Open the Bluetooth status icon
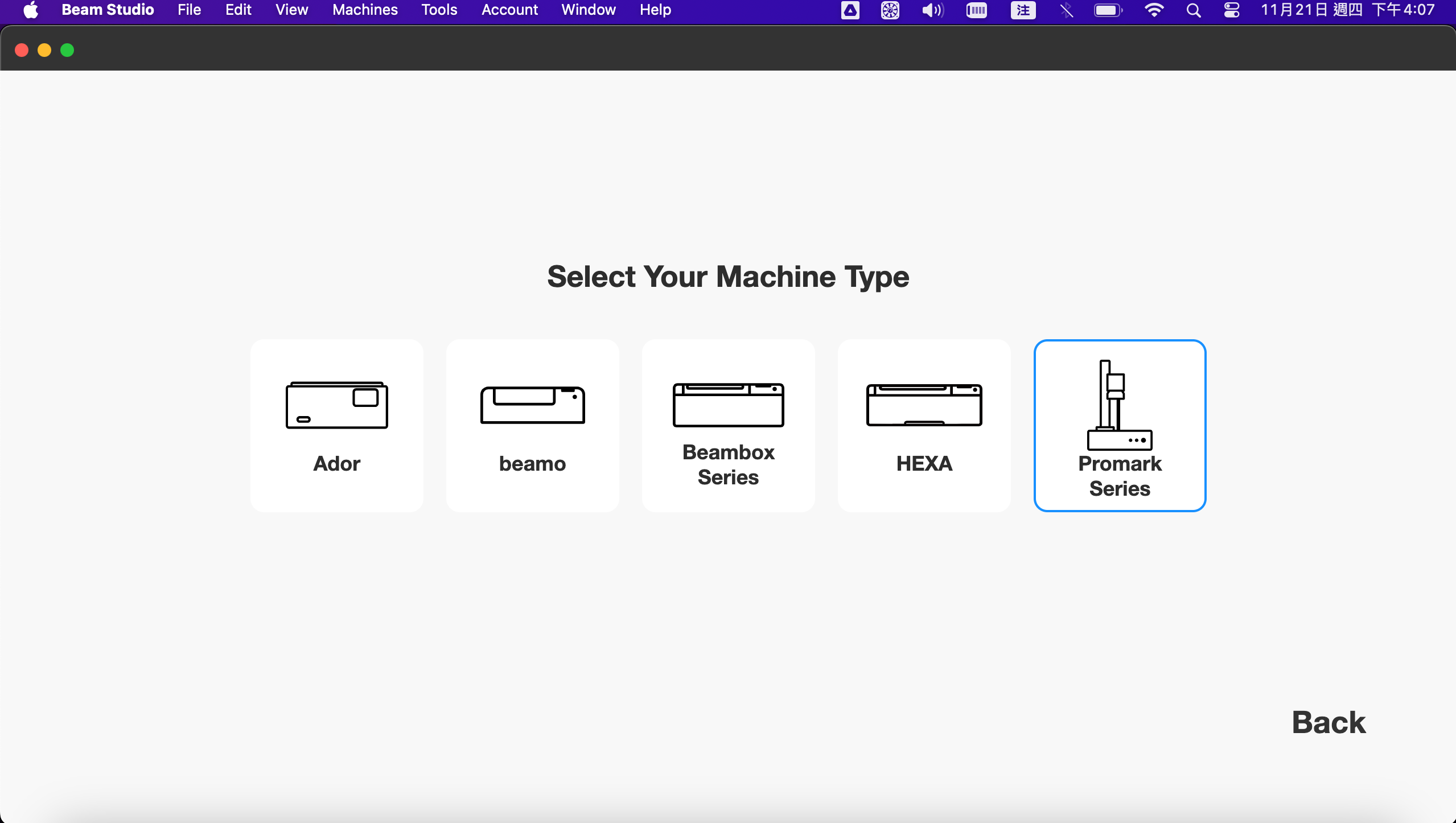This screenshot has height=823, width=1456. click(x=1067, y=10)
